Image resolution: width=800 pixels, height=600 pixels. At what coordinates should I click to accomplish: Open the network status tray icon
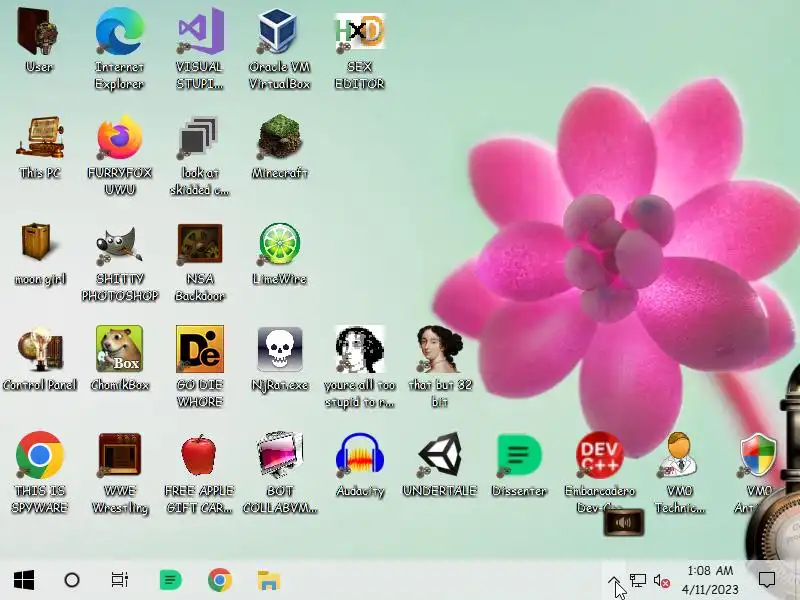(x=638, y=580)
